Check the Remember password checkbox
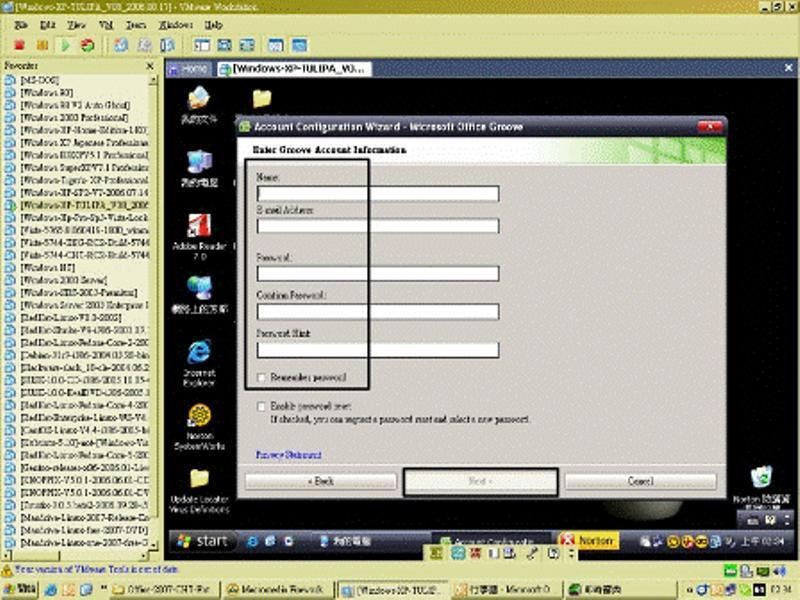The image size is (800, 600). tap(261, 378)
